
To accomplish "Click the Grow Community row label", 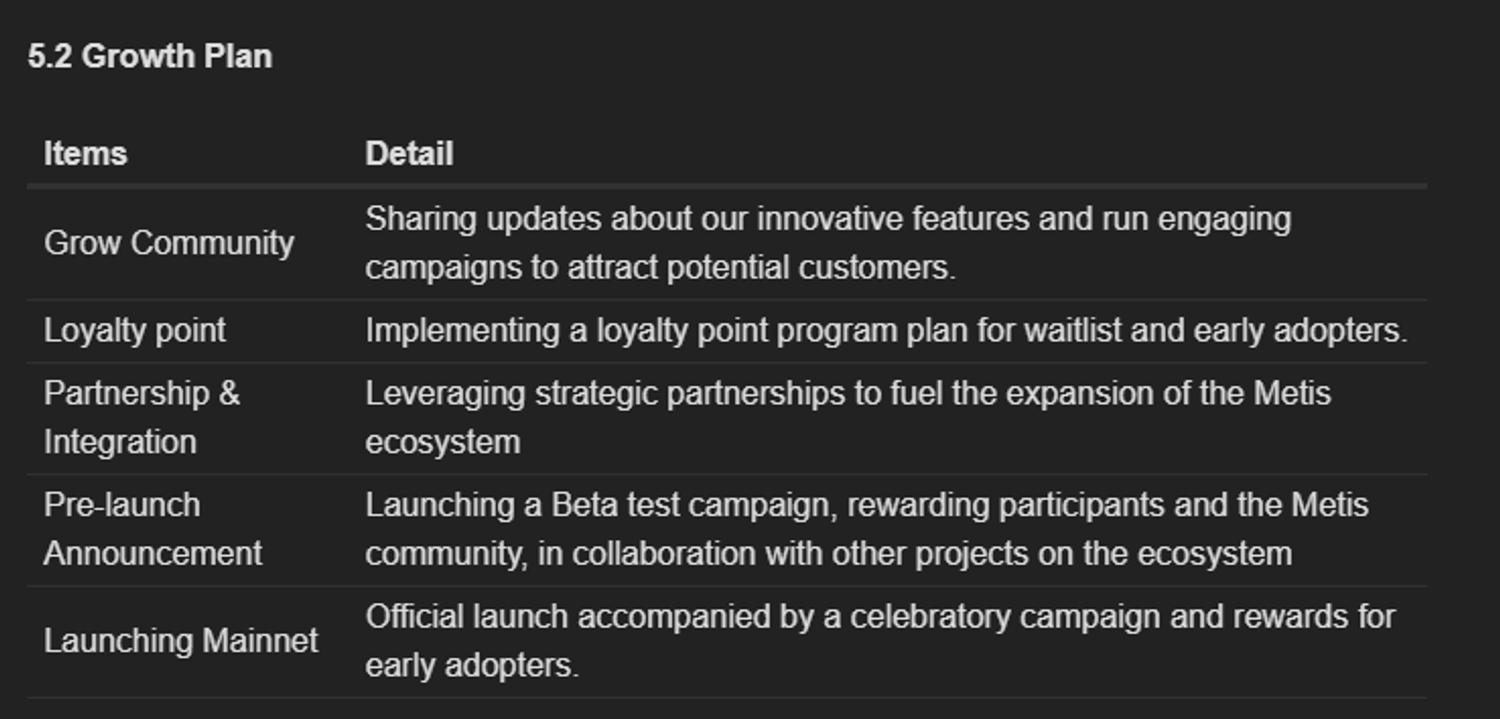I will point(169,243).
